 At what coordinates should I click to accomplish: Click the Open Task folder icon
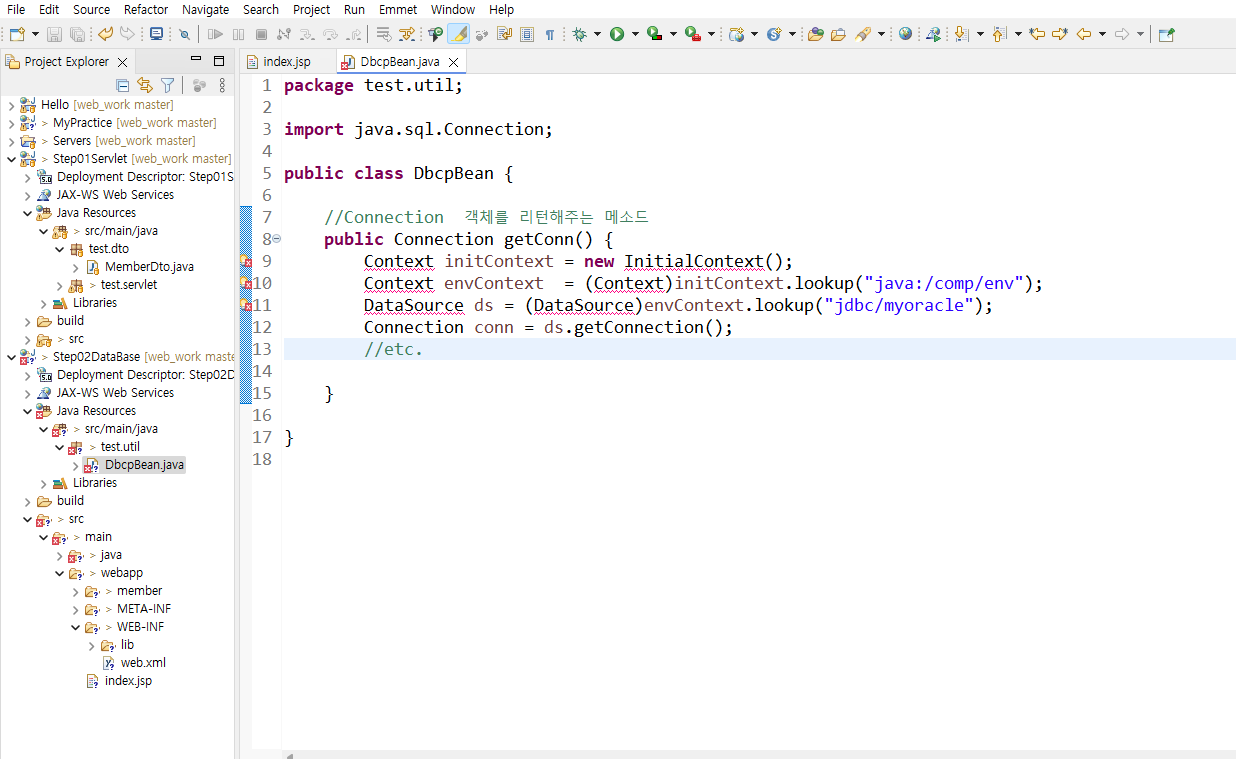[838, 34]
